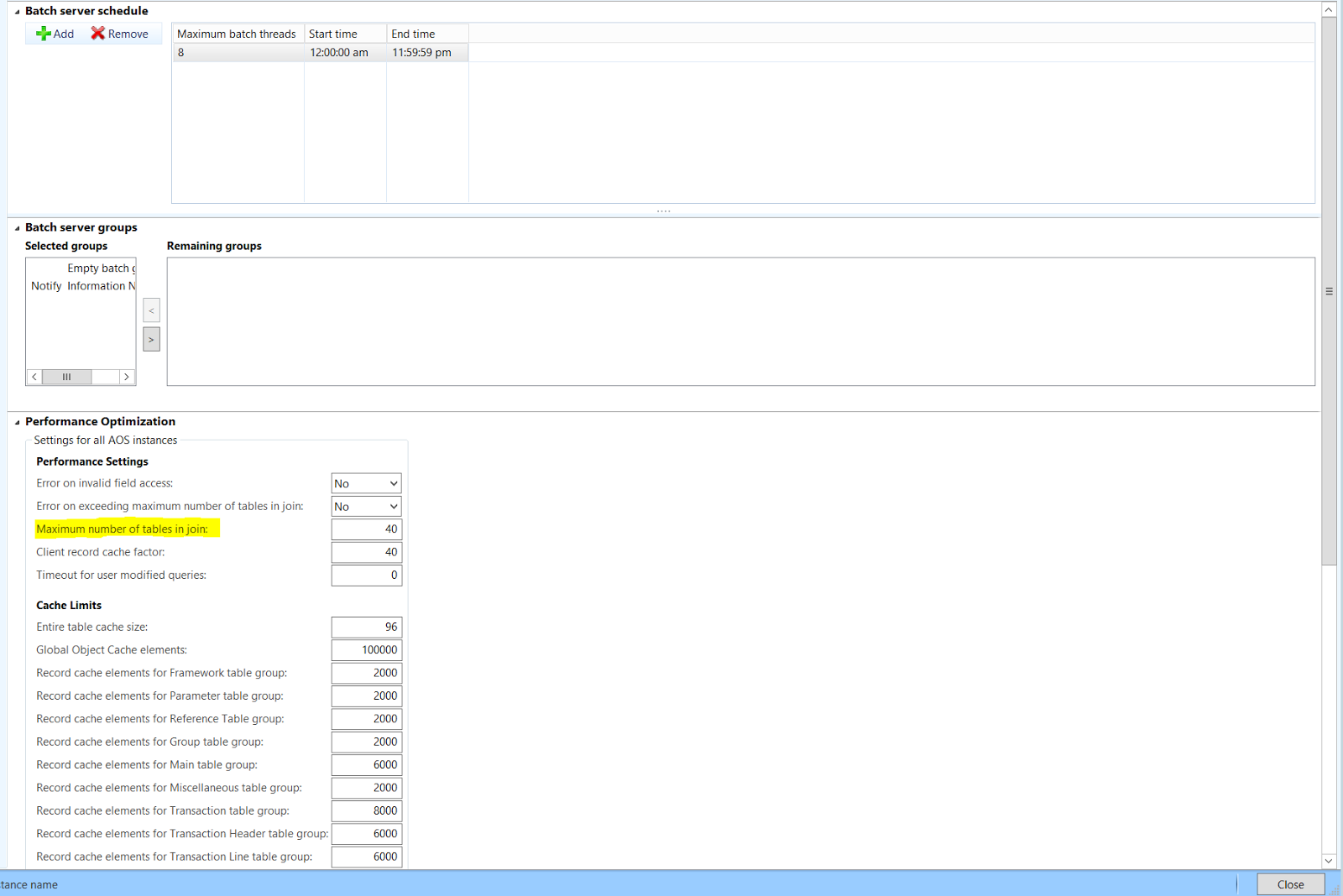Remove the selected batch schedule row
The width and height of the screenshot is (1343, 896).
[x=120, y=34]
